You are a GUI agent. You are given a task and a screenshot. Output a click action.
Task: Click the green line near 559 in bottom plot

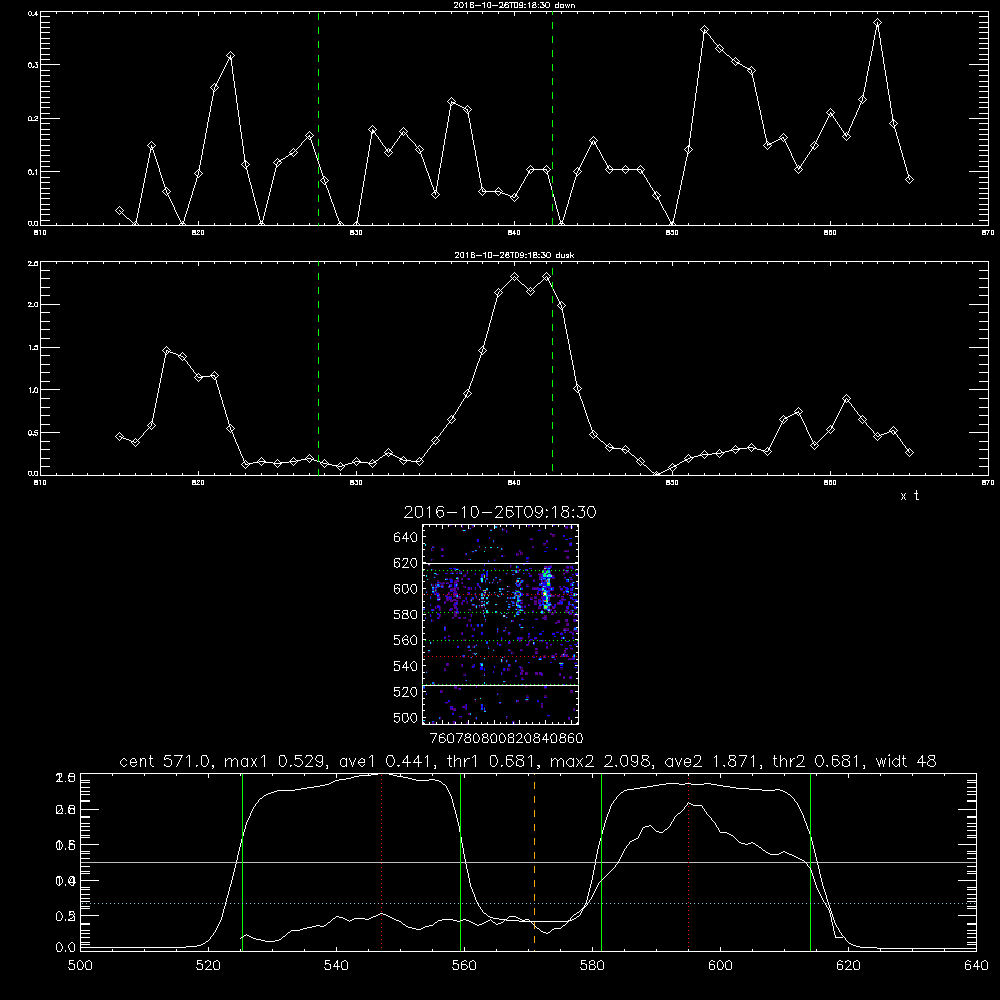point(460,862)
